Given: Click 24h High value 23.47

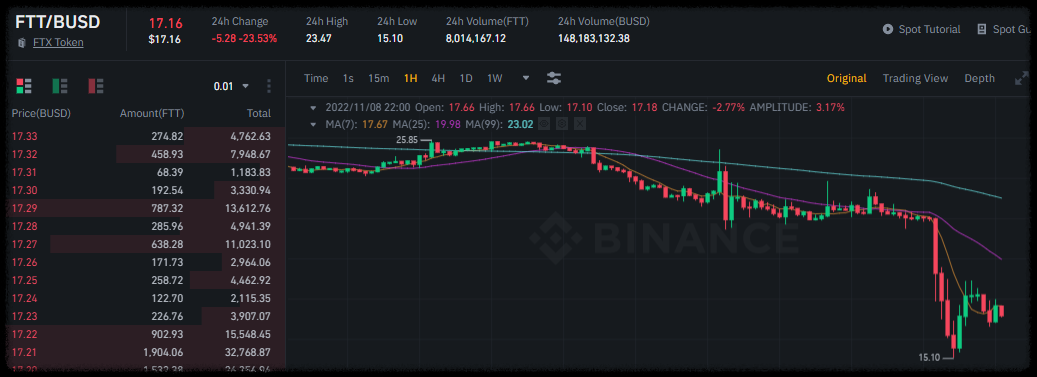Looking at the screenshot, I should tap(318, 38).
